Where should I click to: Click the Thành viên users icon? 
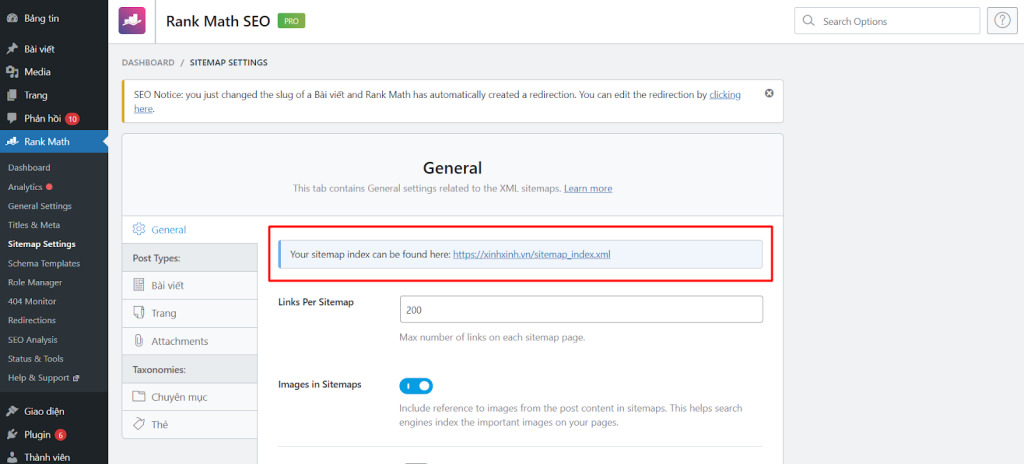(x=12, y=457)
